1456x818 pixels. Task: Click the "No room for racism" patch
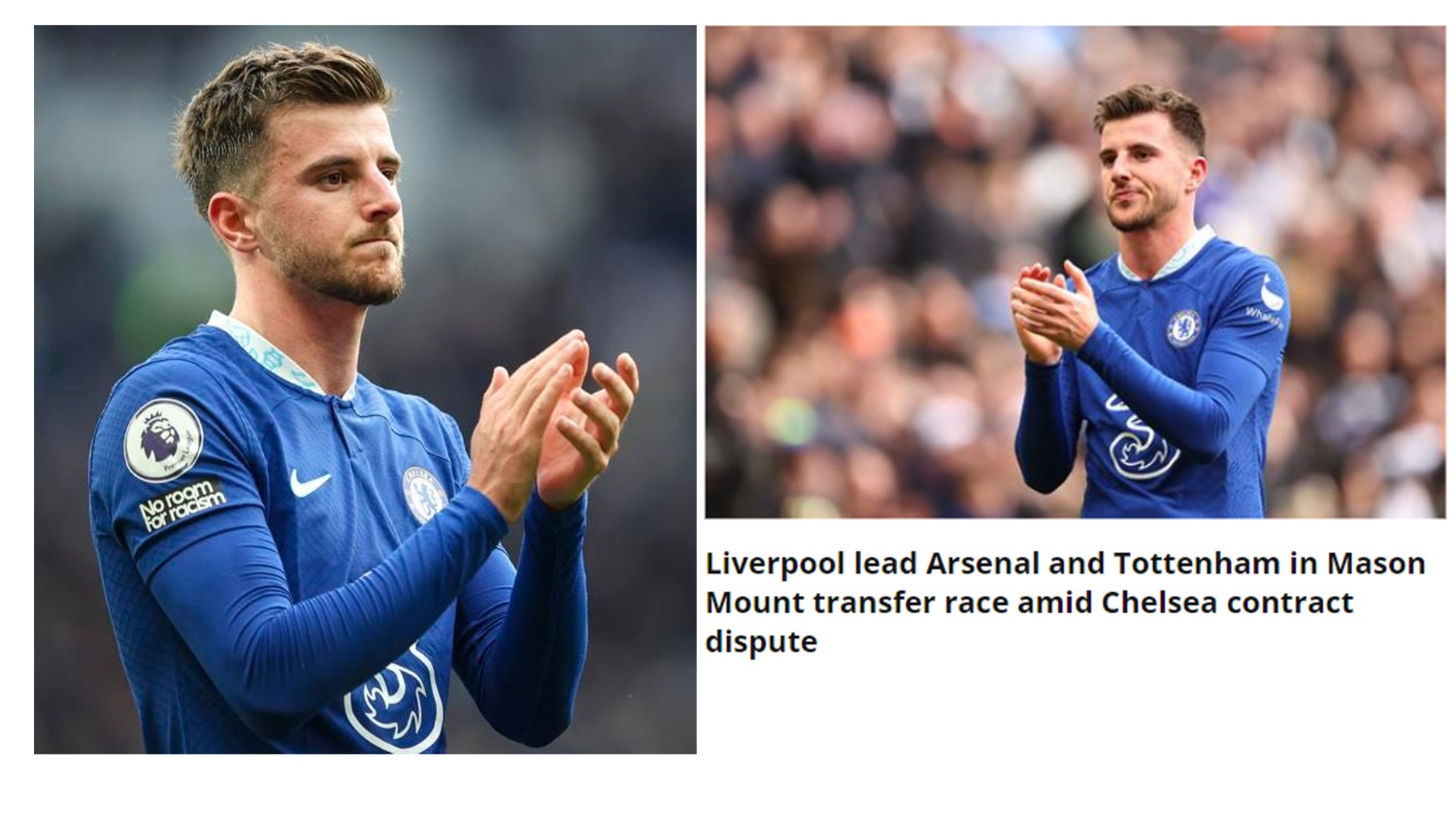(182, 507)
